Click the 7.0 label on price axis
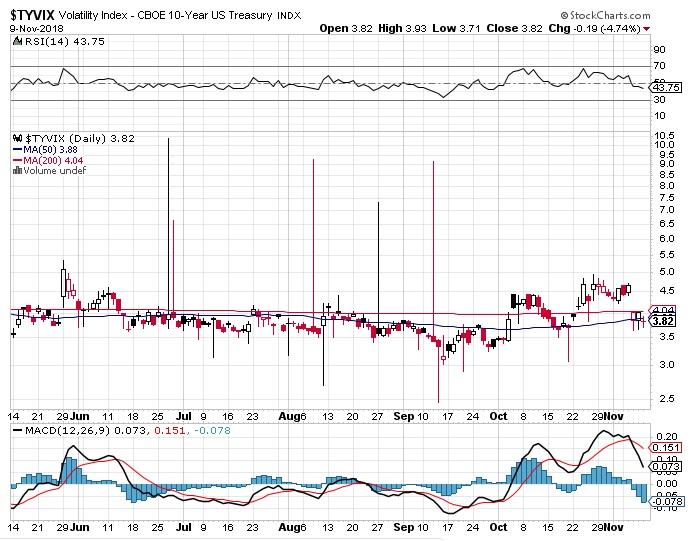Screen dimensions: 692x541 coord(667,210)
